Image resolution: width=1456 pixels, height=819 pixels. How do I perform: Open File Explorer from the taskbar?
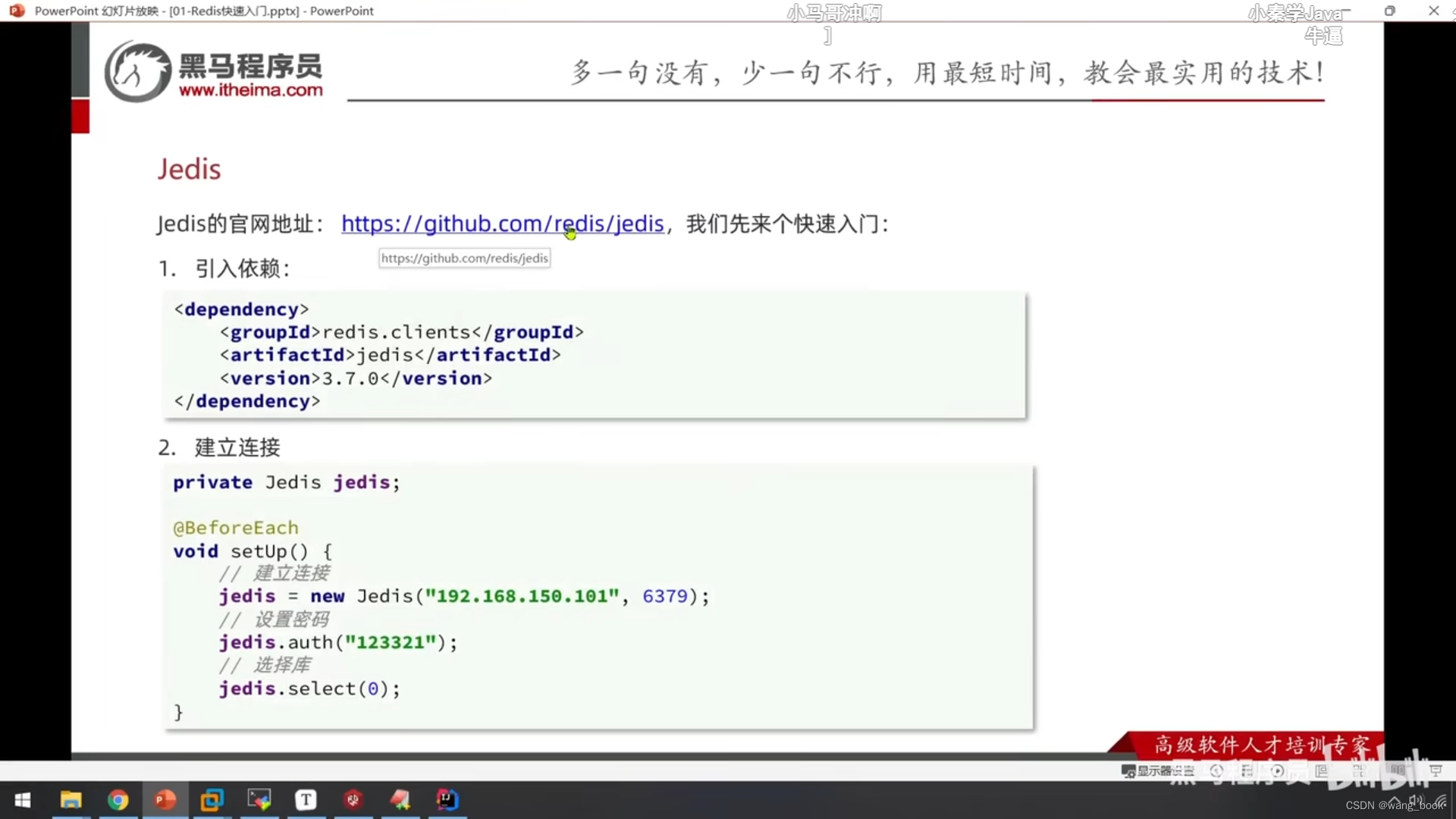pyautogui.click(x=71, y=800)
